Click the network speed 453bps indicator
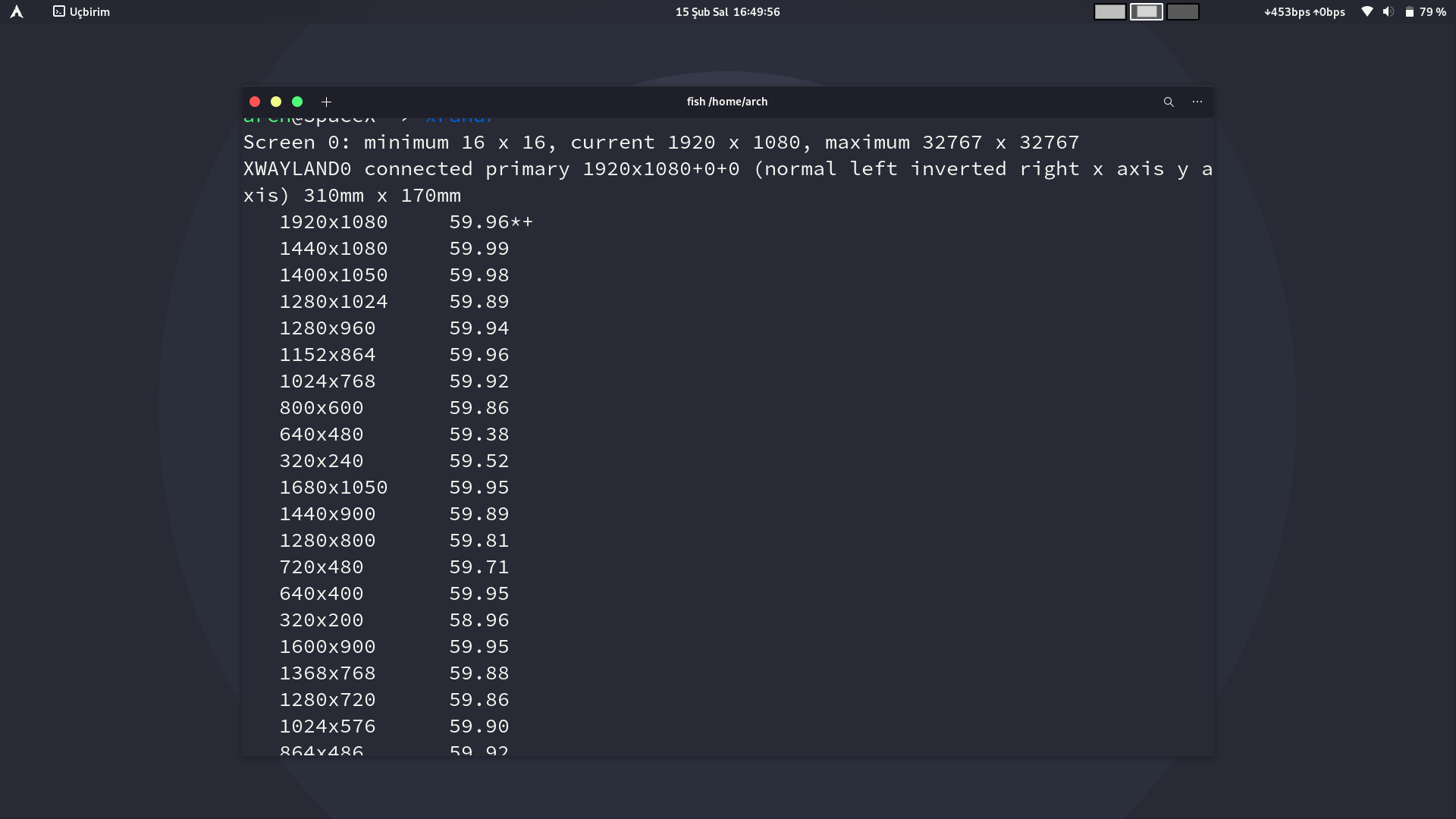The height and width of the screenshot is (819, 1456). tap(1304, 11)
